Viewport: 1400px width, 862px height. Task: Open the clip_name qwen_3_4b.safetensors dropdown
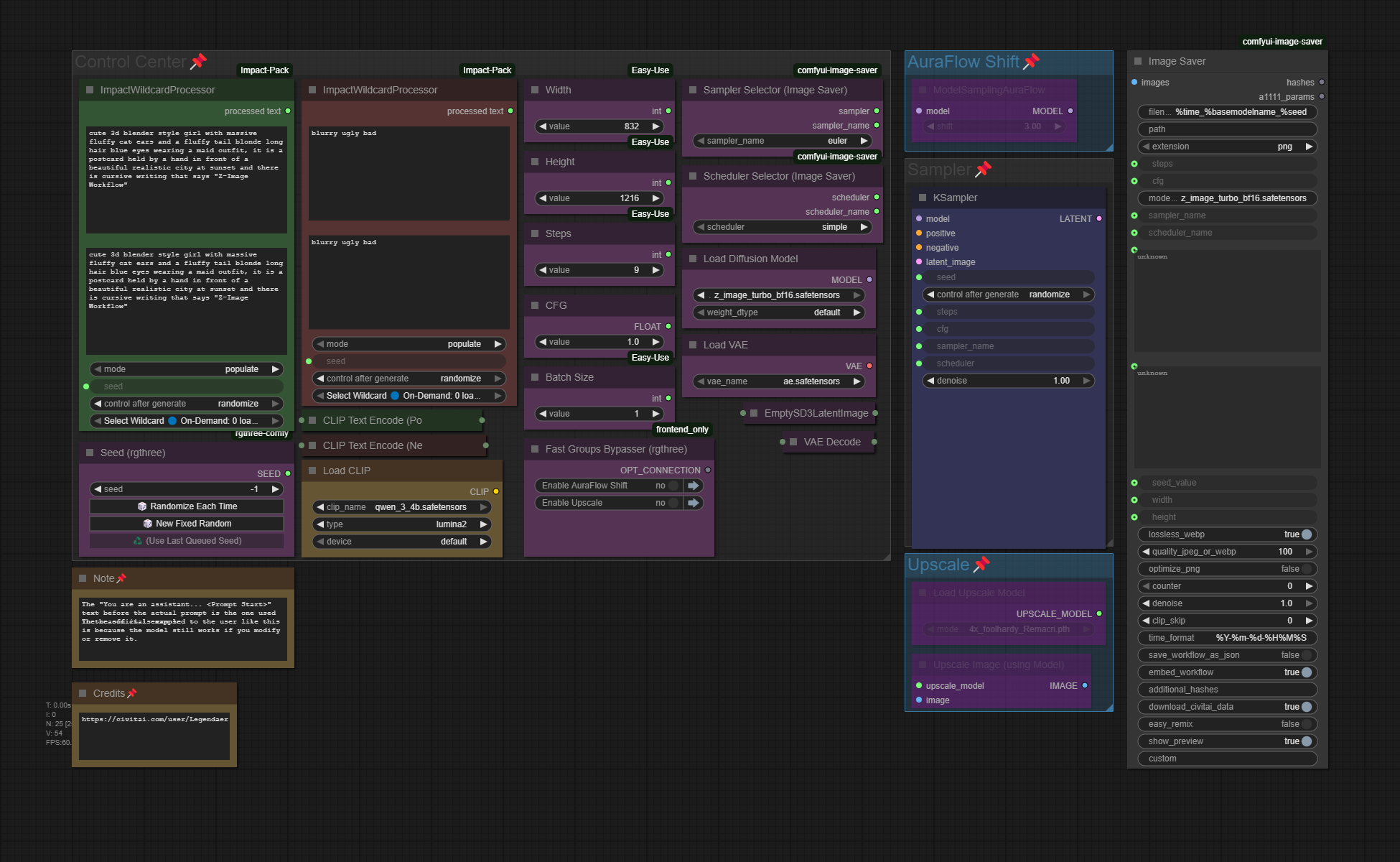coord(402,507)
